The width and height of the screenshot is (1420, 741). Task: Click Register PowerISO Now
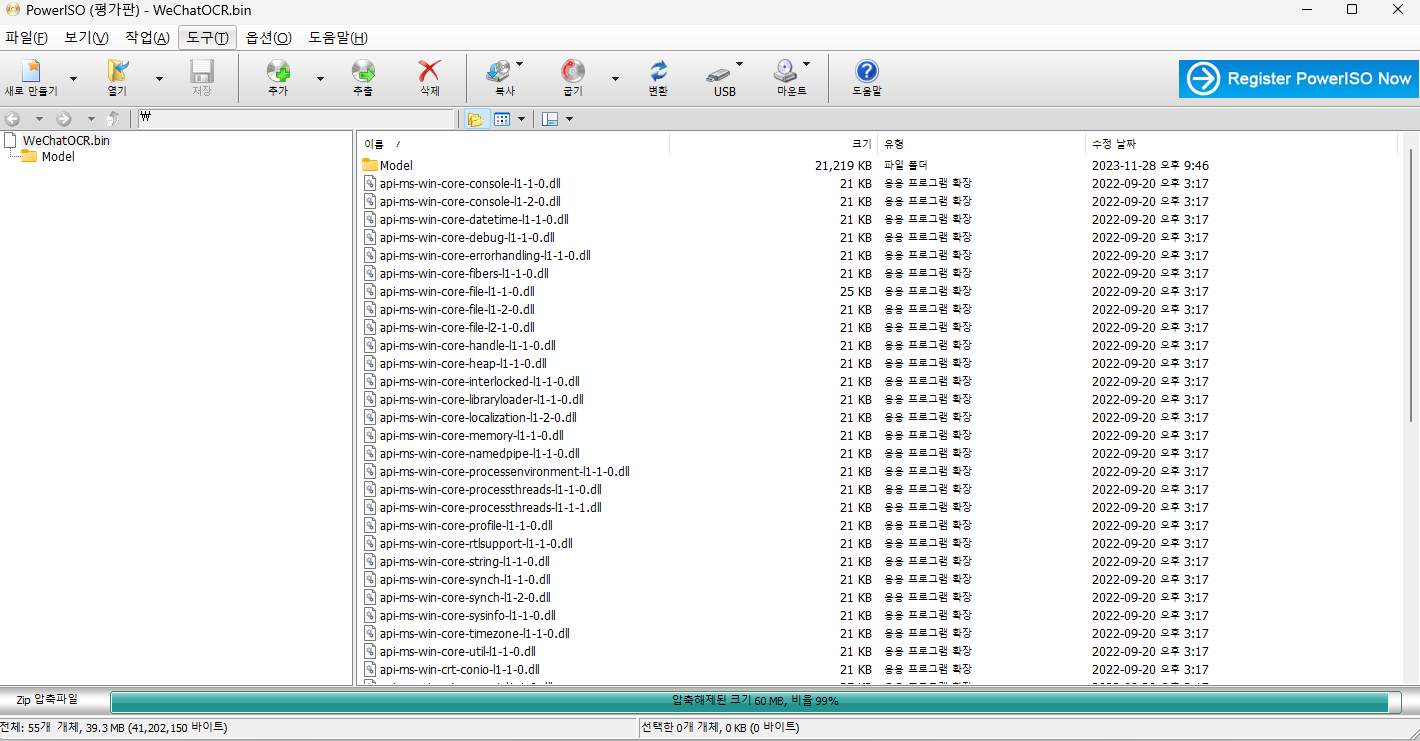tap(1297, 77)
